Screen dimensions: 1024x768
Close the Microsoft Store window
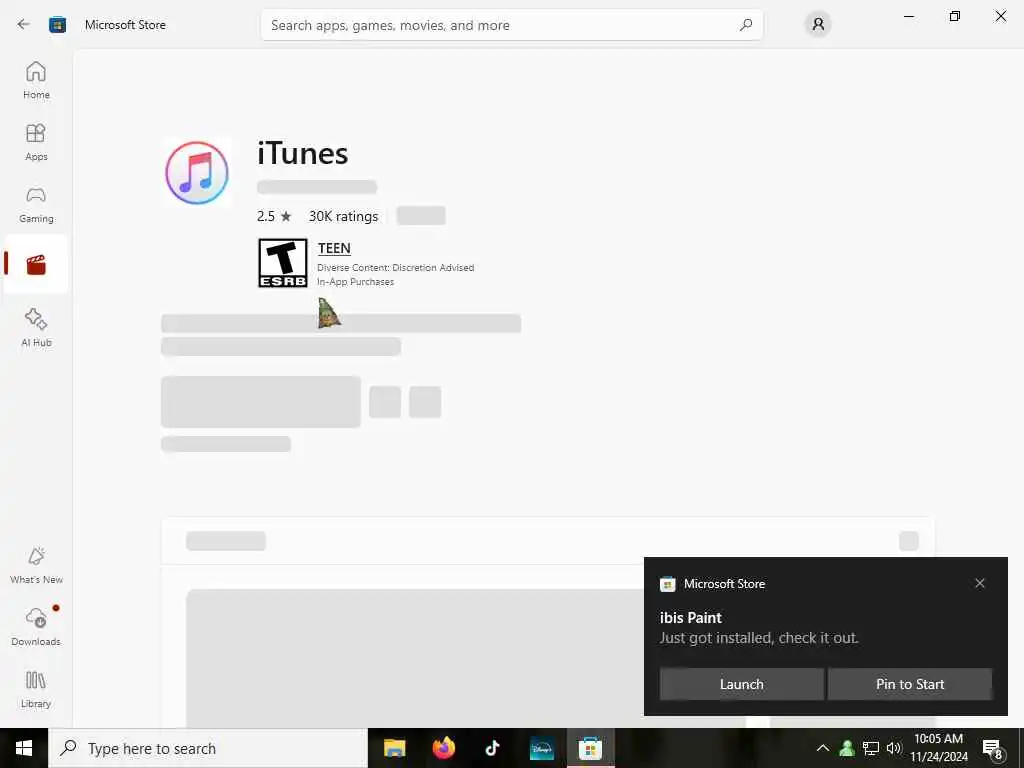(1000, 16)
